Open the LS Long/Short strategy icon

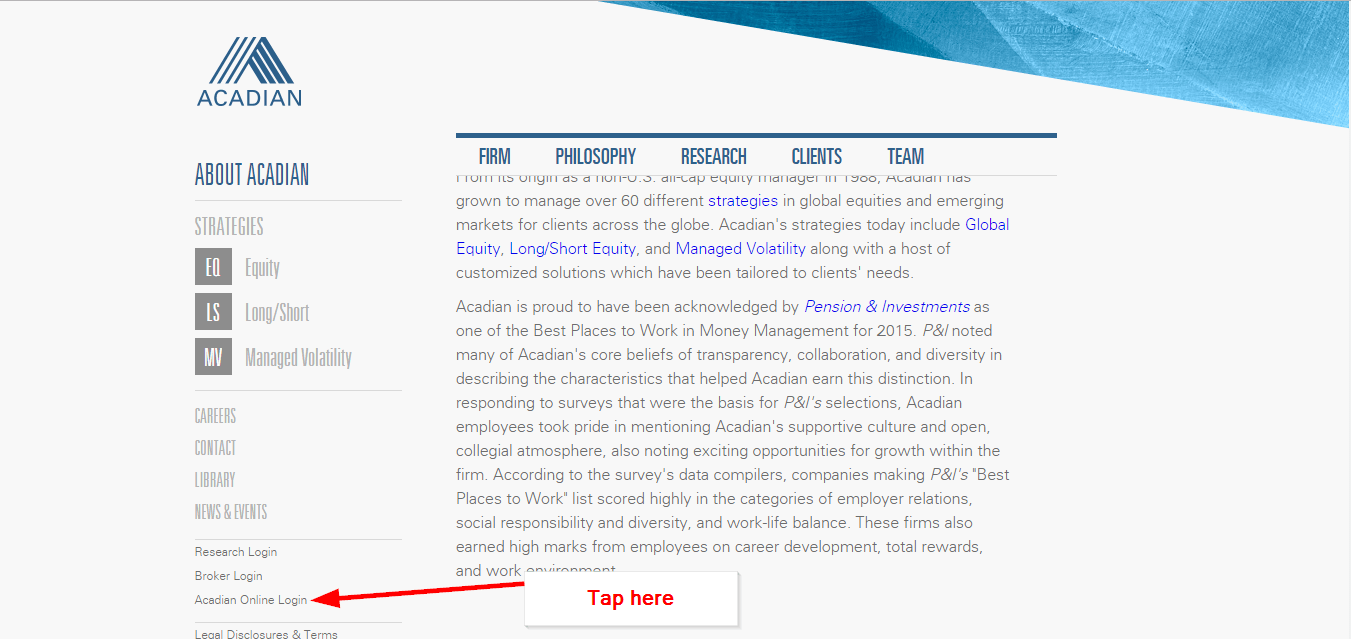(x=213, y=312)
